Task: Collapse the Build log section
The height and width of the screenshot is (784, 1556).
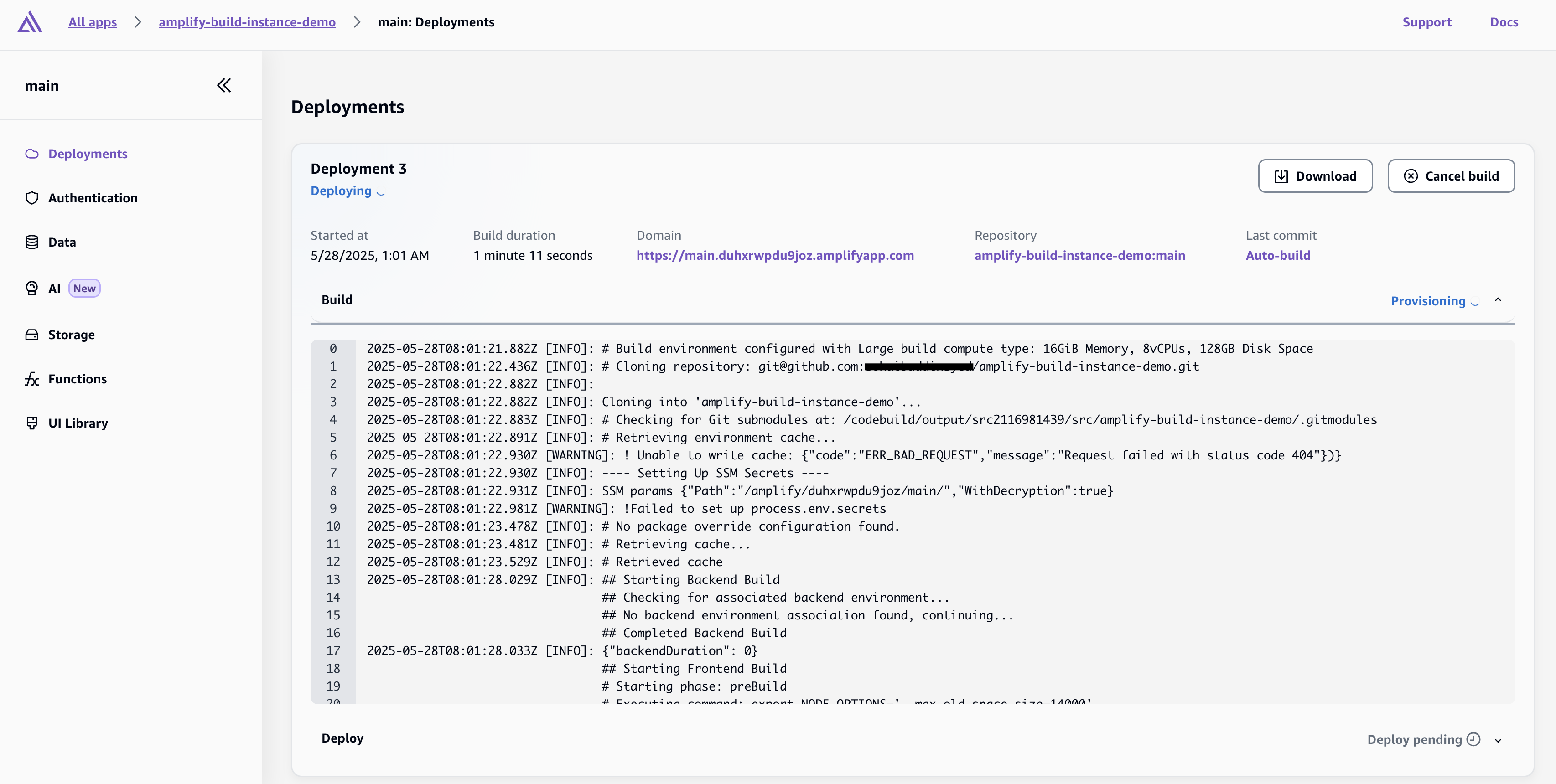Action: [x=1499, y=300]
